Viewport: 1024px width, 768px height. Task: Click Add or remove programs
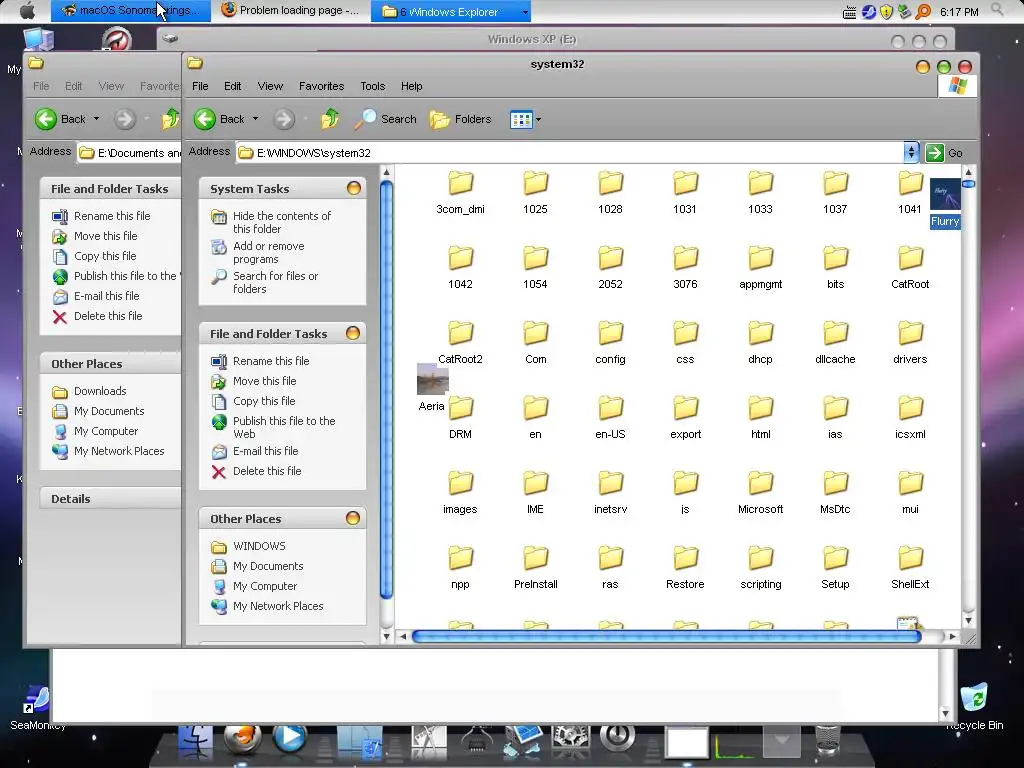(x=268, y=252)
